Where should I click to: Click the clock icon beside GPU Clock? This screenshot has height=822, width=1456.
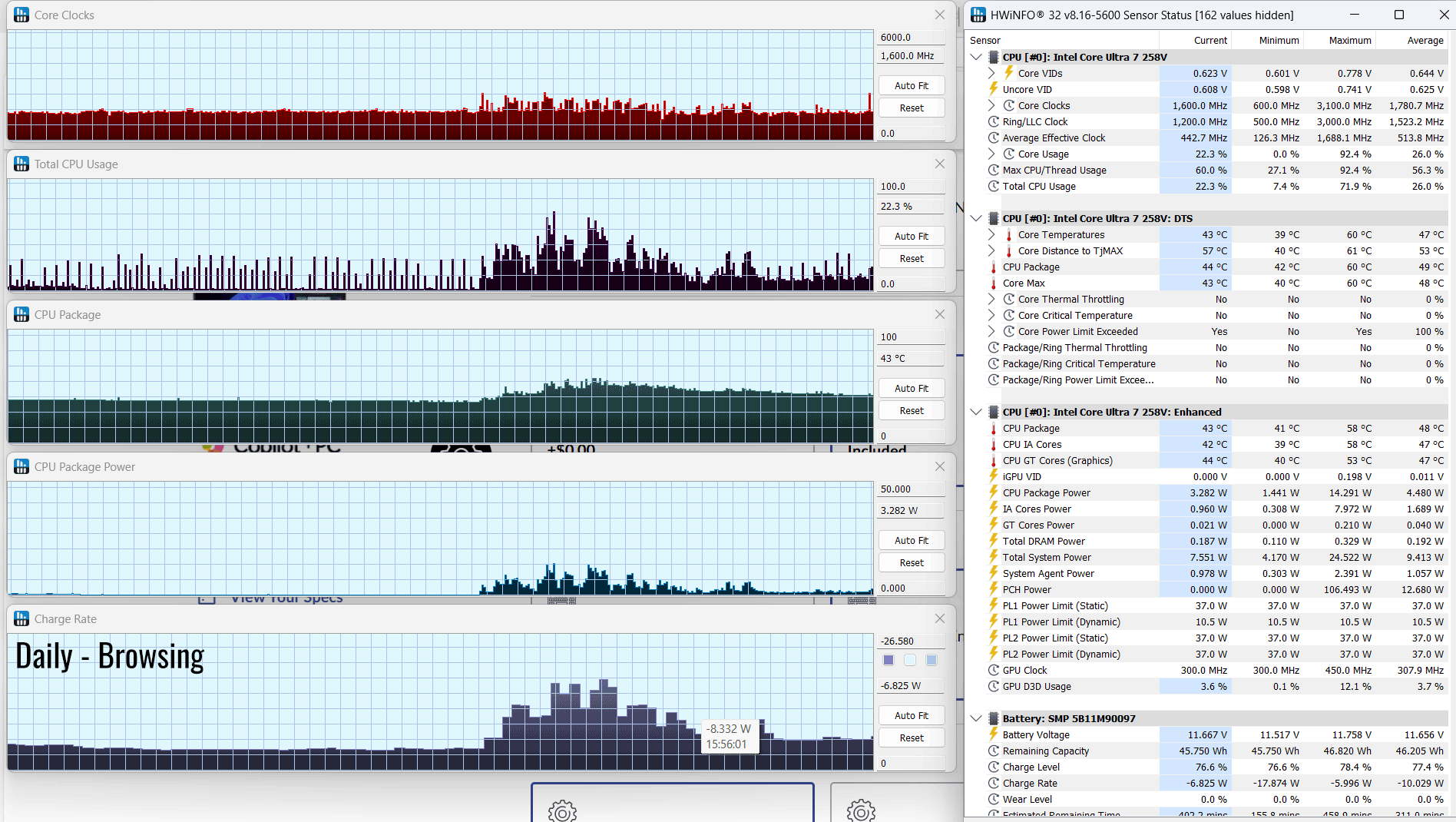tap(994, 670)
